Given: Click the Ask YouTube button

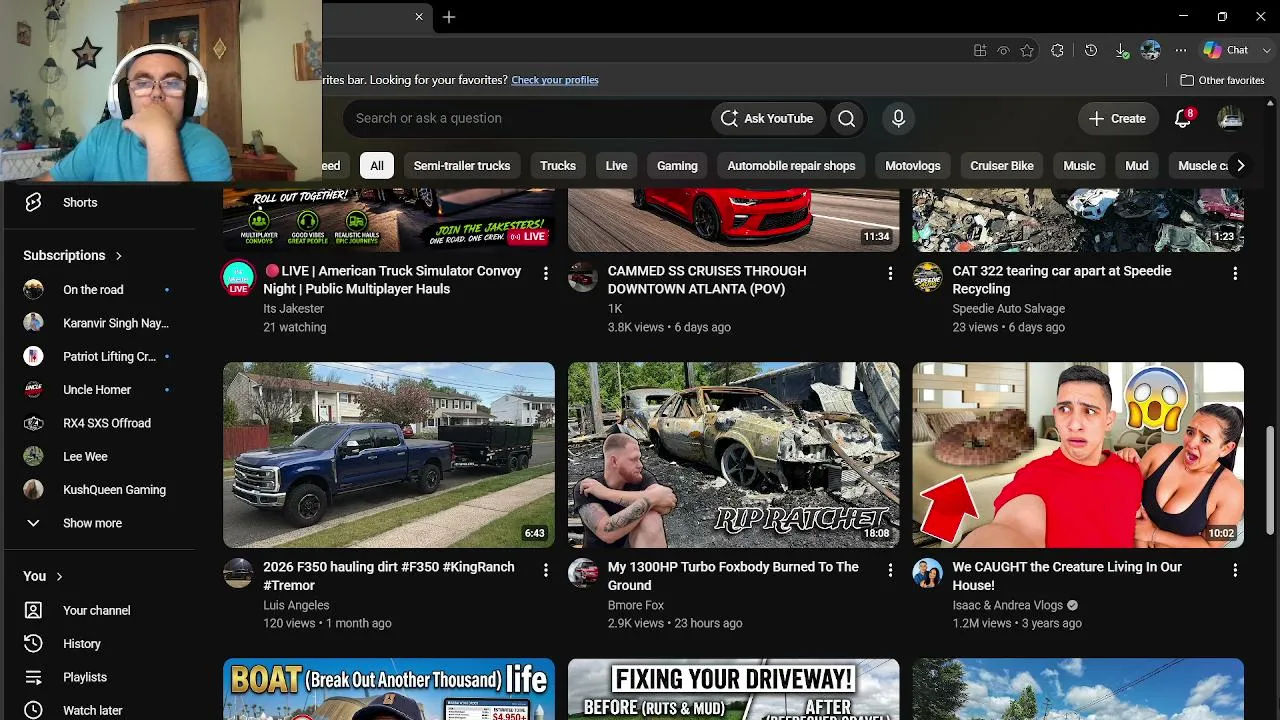Looking at the screenshot, I should click(x=768, y=118).
